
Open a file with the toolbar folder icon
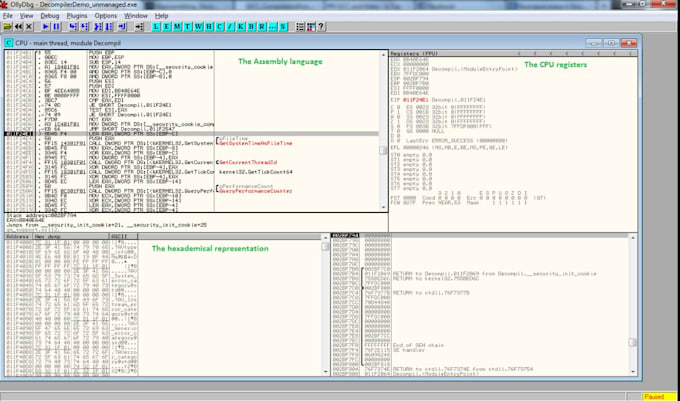pos(7,27)
